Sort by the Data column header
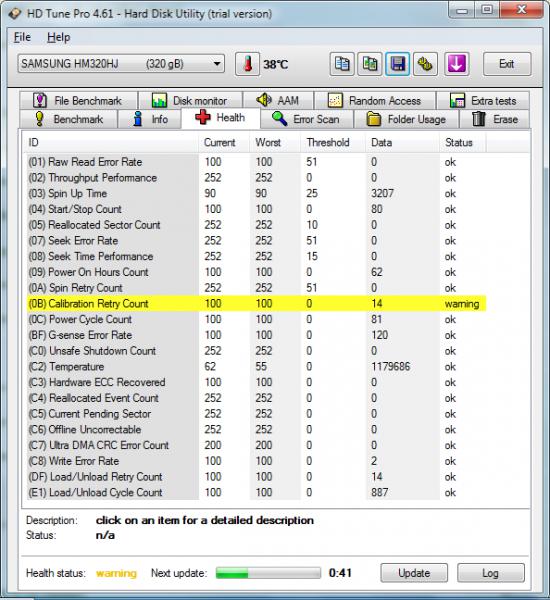 pyautogui.click(x=403, y=142)
